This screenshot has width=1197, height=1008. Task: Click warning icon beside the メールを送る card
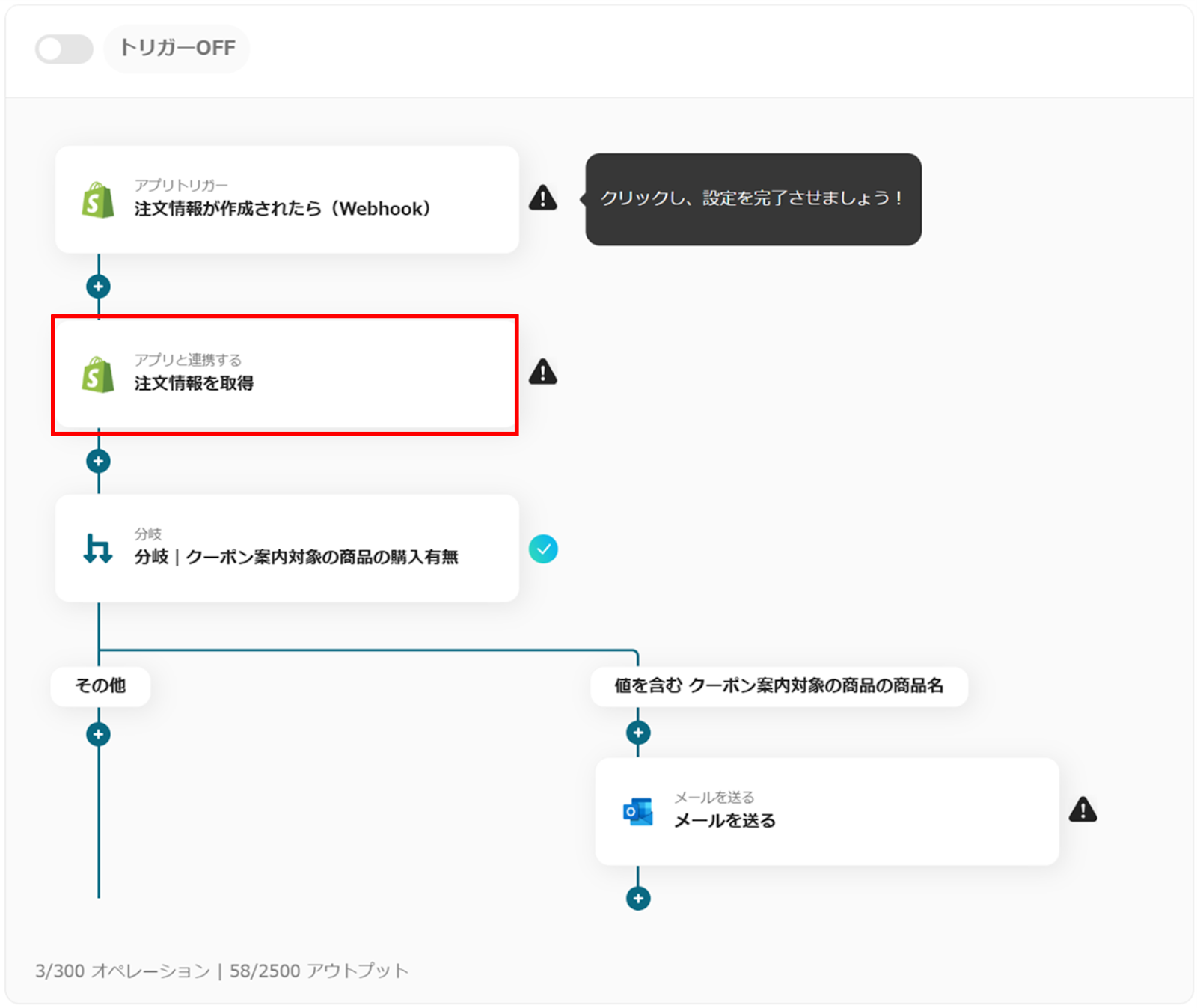(1083, 810)
